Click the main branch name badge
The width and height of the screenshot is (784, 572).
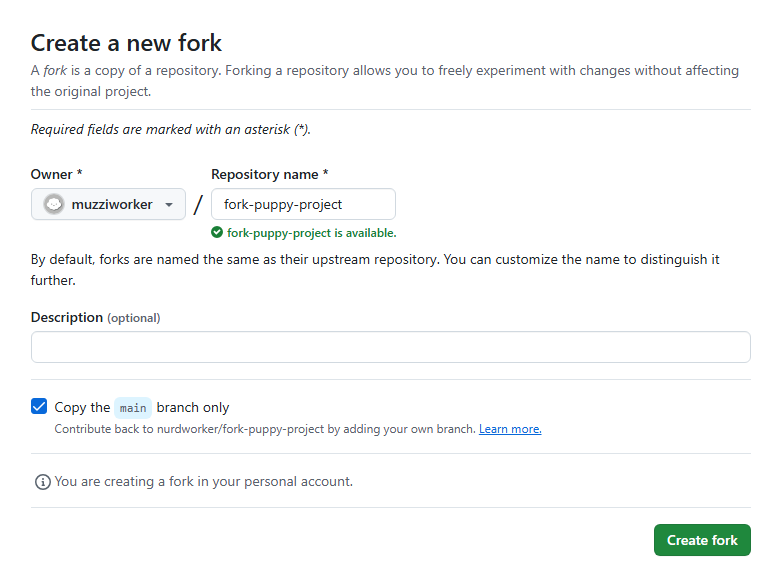point(133,407)
